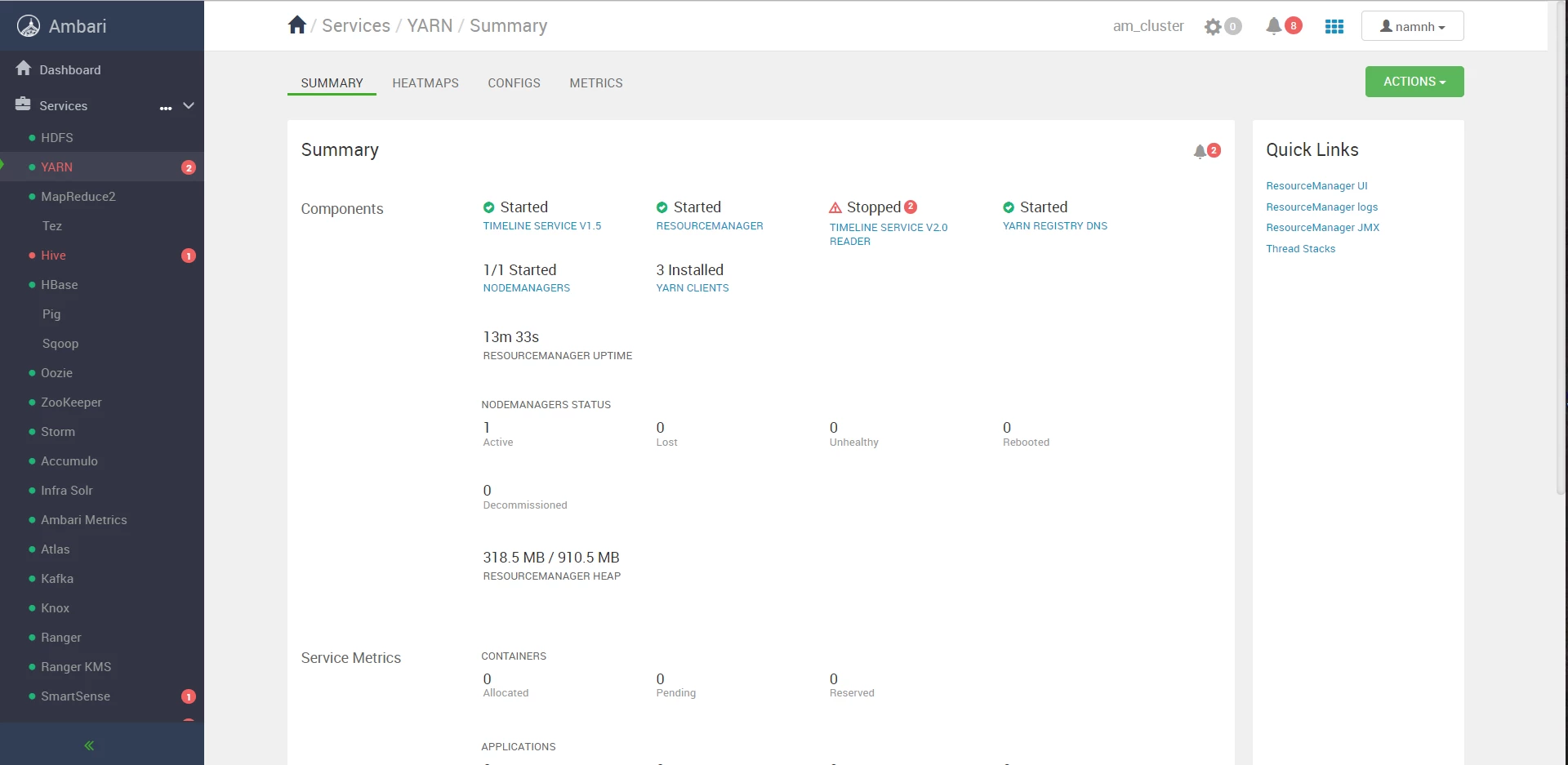
Task: Select HBase in the services sidebar
Action: pos(60,285)
